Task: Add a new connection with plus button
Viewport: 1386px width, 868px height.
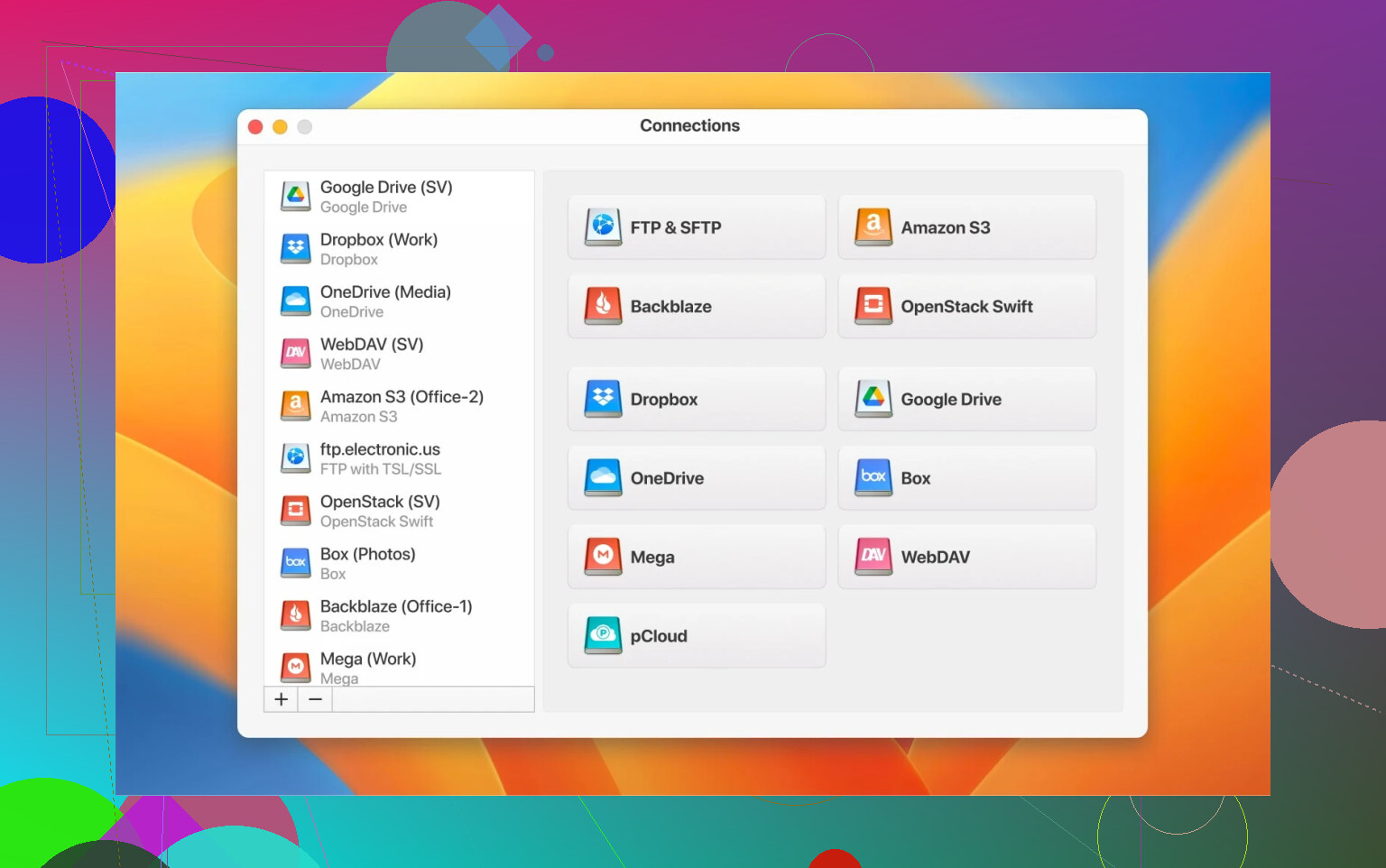Action: (x=281, y=699)
